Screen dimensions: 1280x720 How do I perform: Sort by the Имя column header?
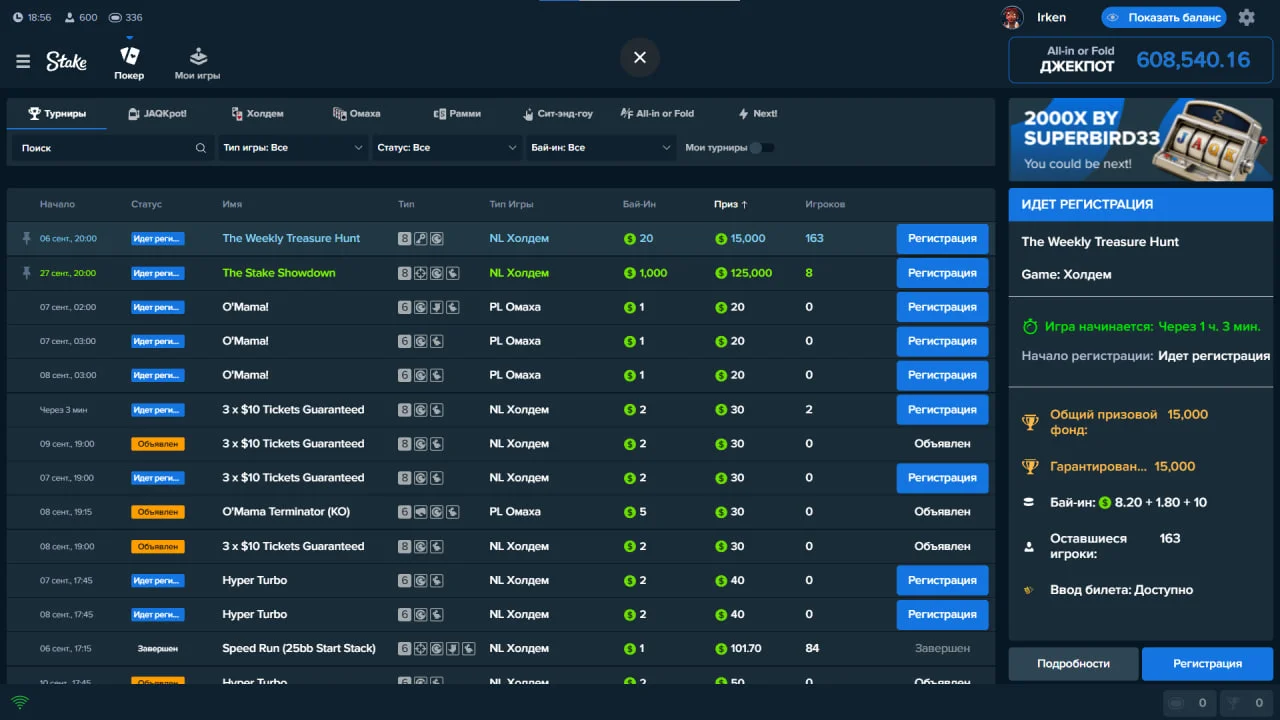(x=232, y=204)
